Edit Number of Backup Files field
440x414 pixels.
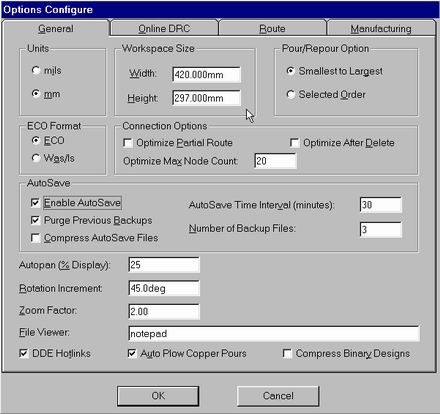point(381,229)
